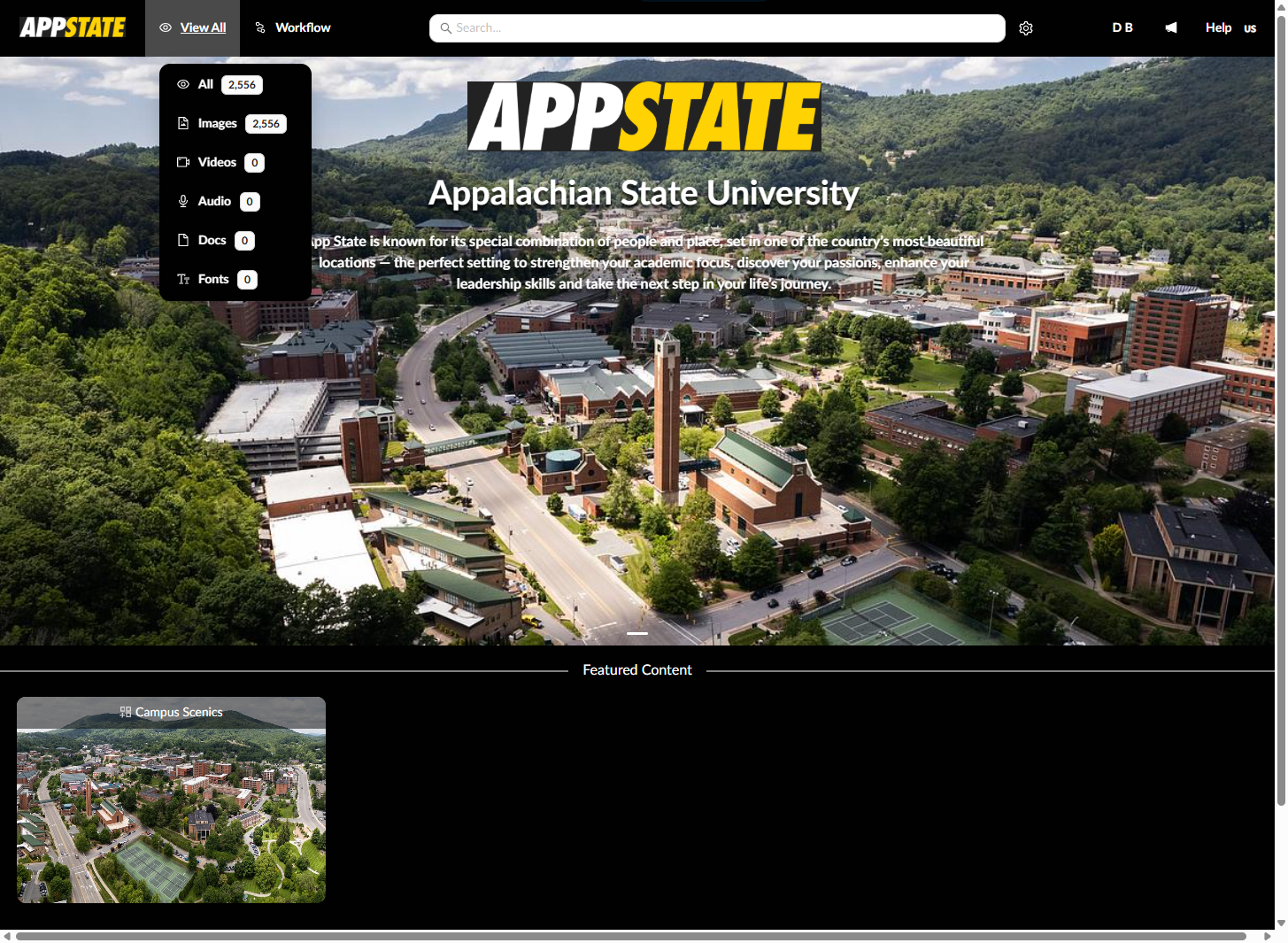
Task: Click the scroll right arrow on horizontal scrollbar
Action: point(1267,936)
